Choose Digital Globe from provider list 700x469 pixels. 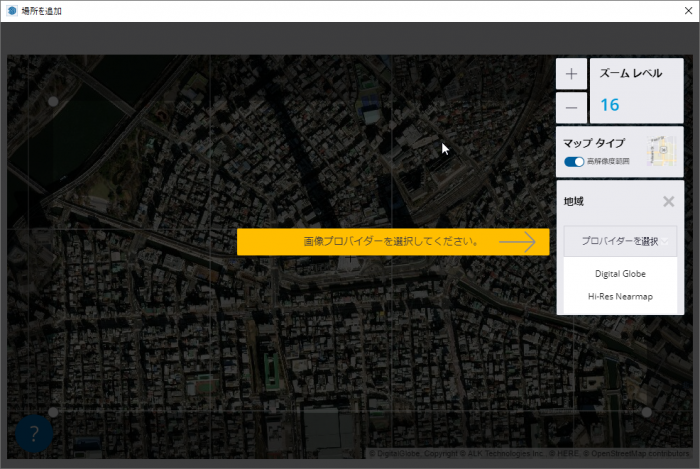620,273
